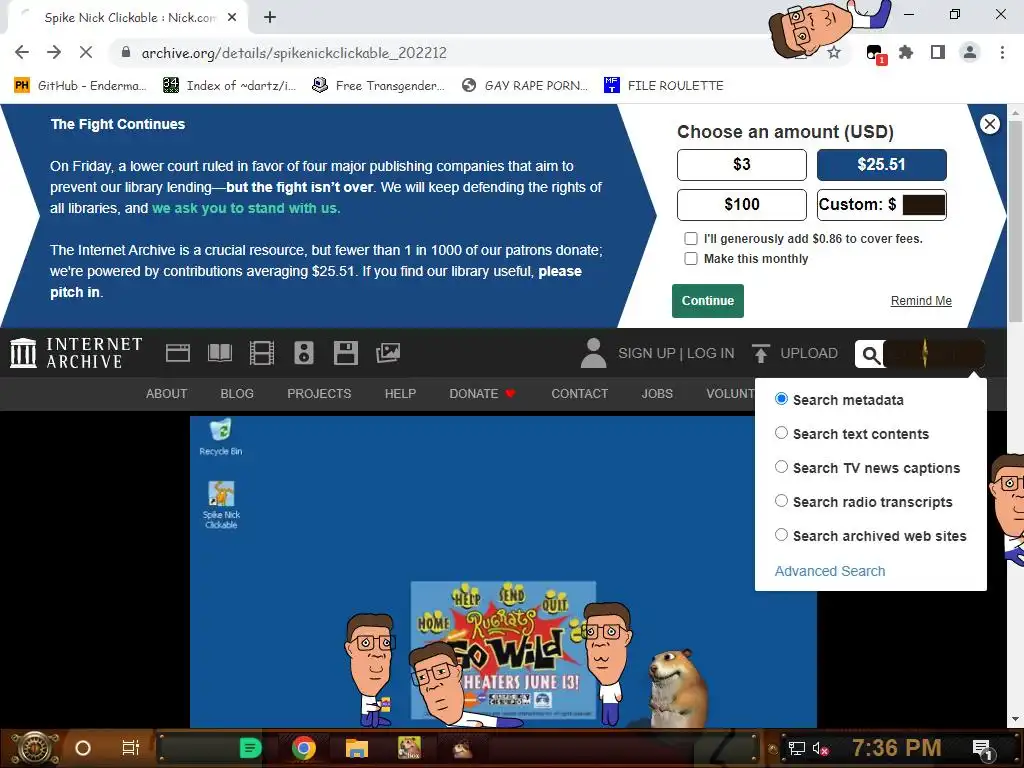The height and width of the screenshot is (768, 1024).
Task: Open the Index of ~dartz bookmark
Action: (x=230, y=86)
